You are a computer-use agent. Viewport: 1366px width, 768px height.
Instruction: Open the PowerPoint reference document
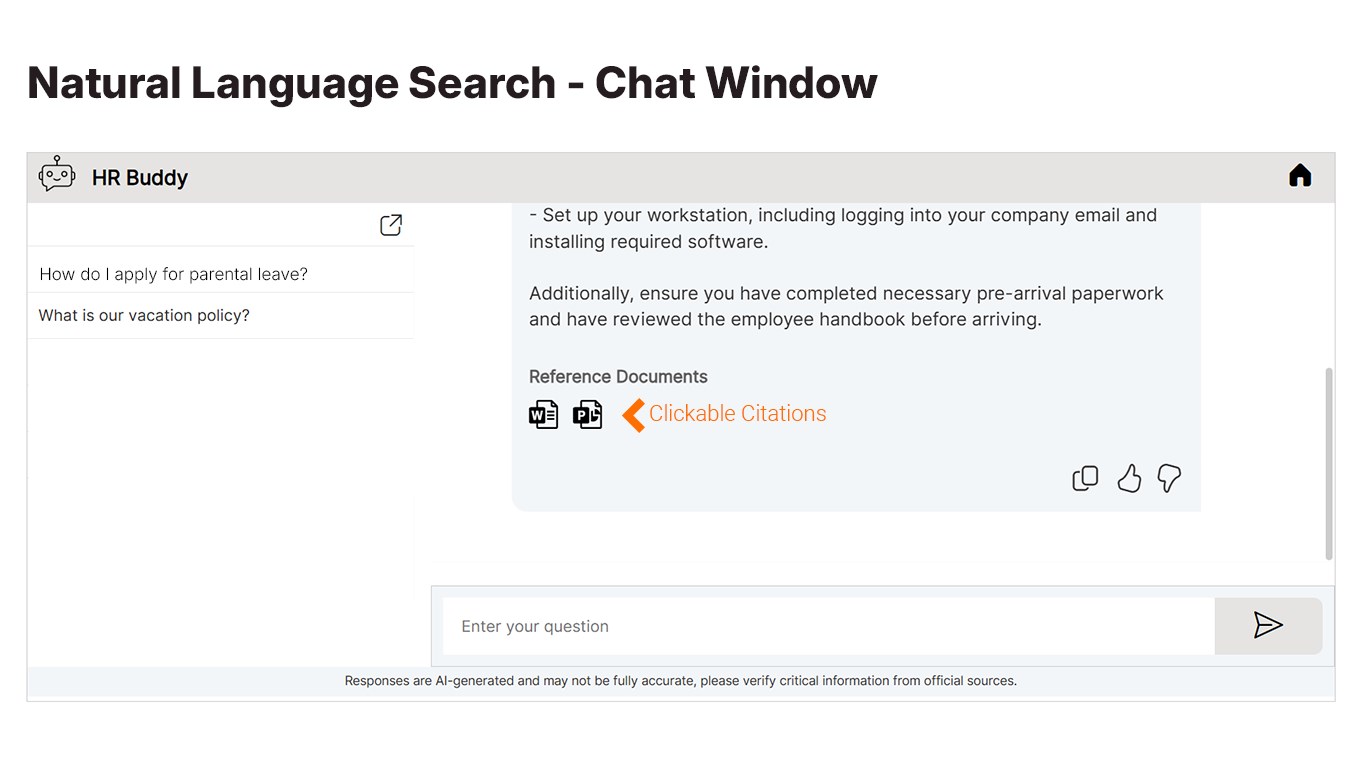click(587, 414)
